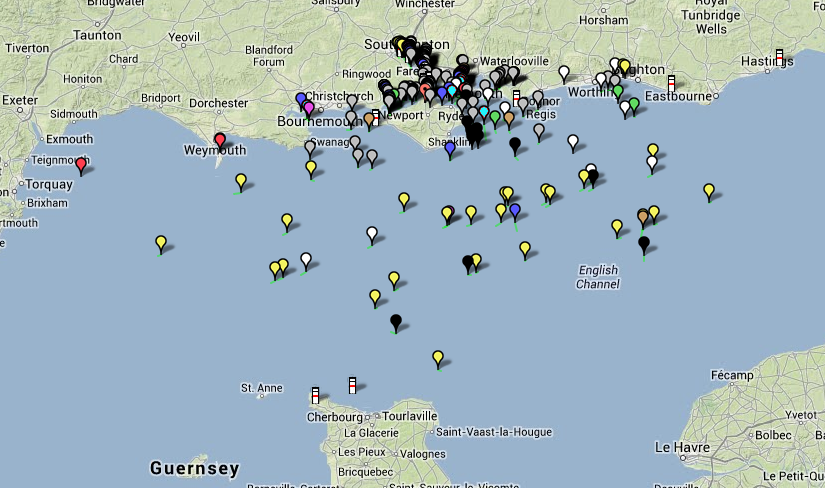825x488 pixels.
Task: Click the Tunbridge Wells label
Action: coord(711,22)
